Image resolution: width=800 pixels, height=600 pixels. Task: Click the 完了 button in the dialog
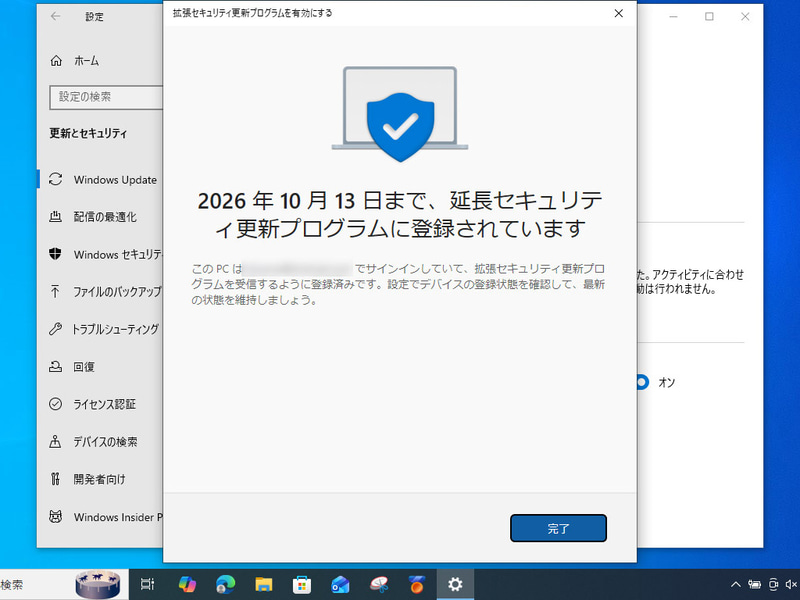pyautogui.click(x=558, y=528)
